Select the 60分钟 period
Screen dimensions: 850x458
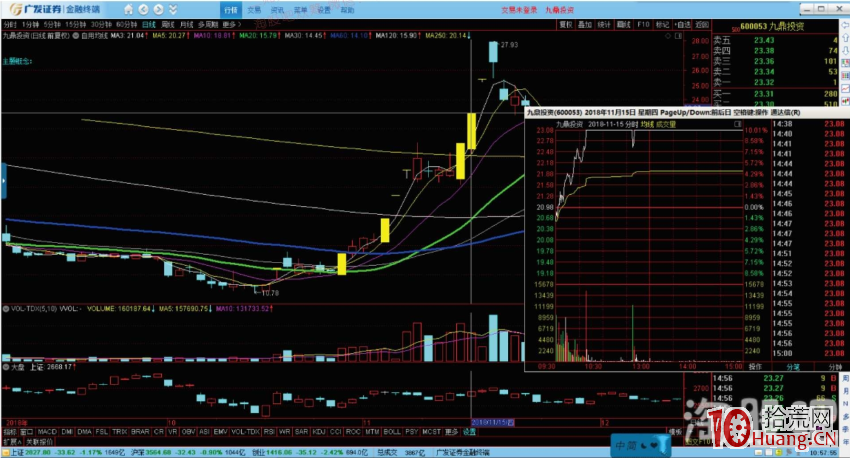click(x=126, y=24)
